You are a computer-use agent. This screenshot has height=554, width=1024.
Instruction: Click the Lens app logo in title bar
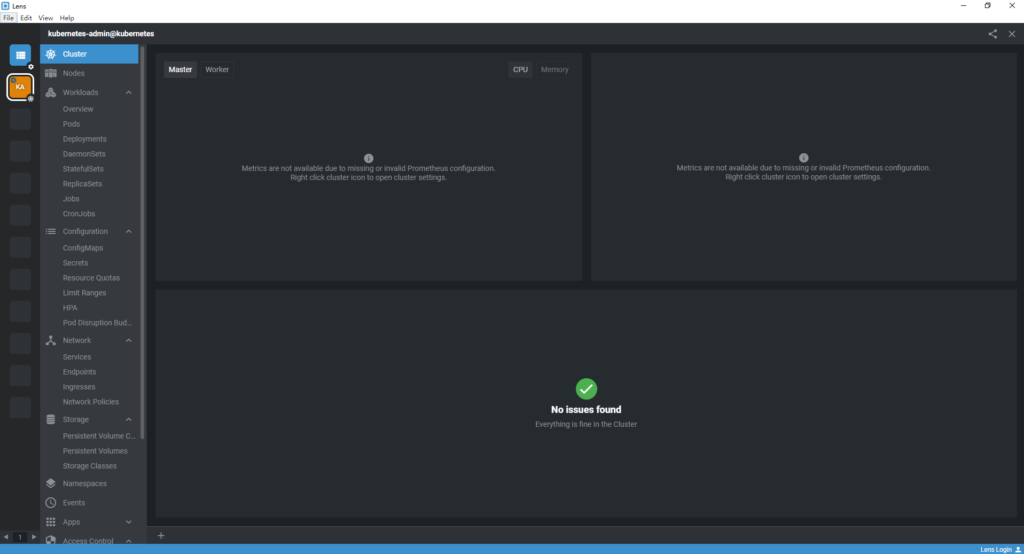coord(5,5)
